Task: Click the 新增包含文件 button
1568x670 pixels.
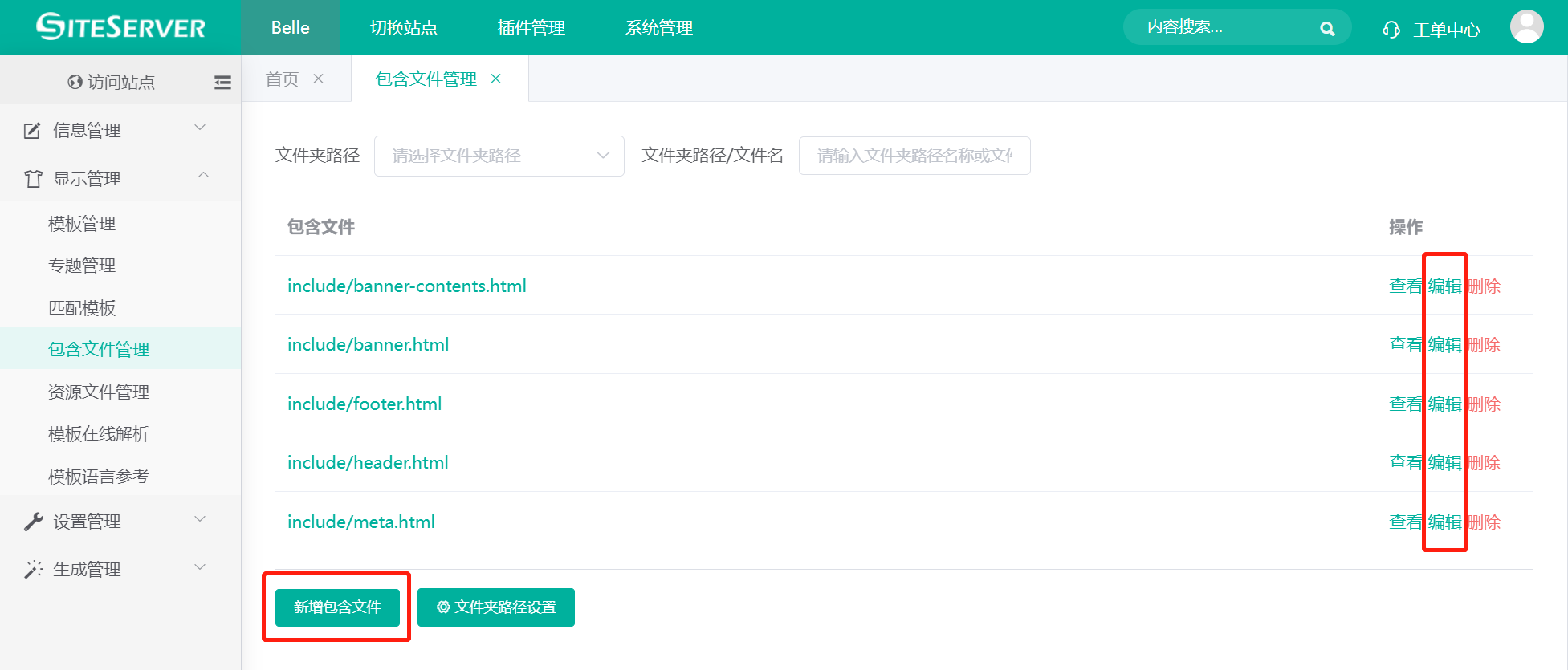Action: tap(337, 607)
